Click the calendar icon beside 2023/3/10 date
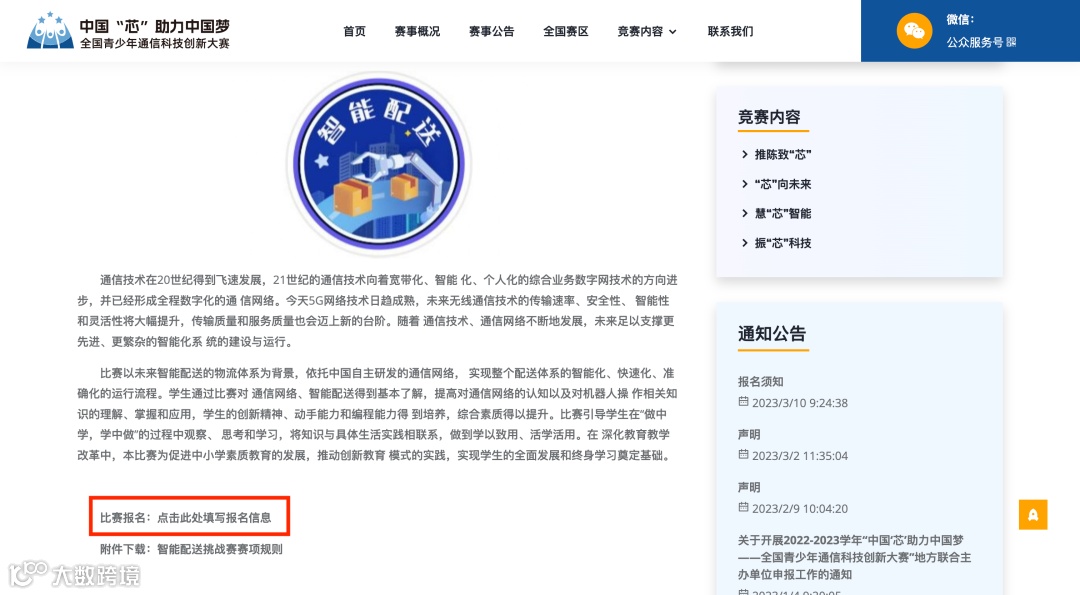 pos(743,401)
